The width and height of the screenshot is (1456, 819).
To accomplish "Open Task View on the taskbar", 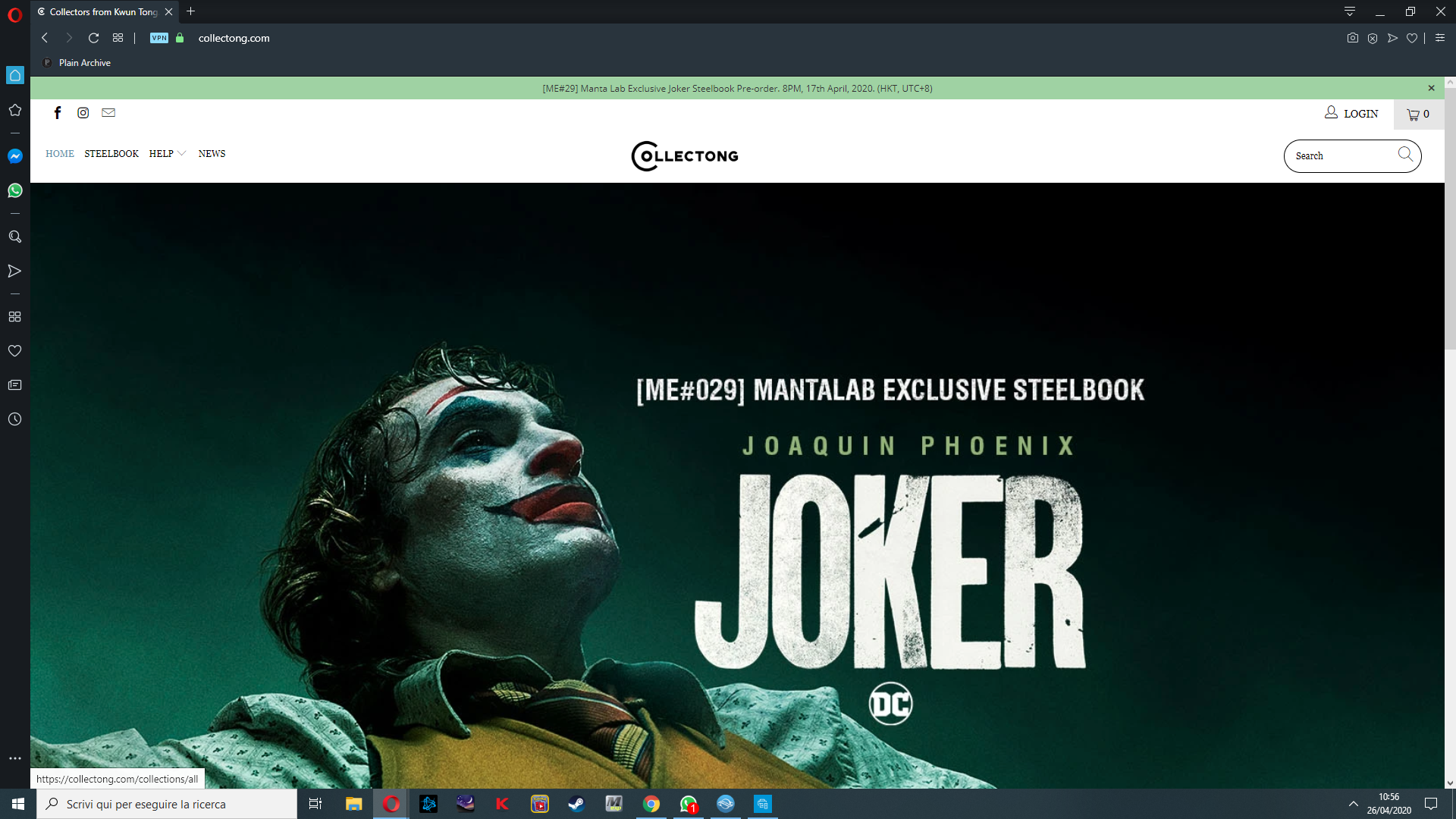I will click(315, 804).
